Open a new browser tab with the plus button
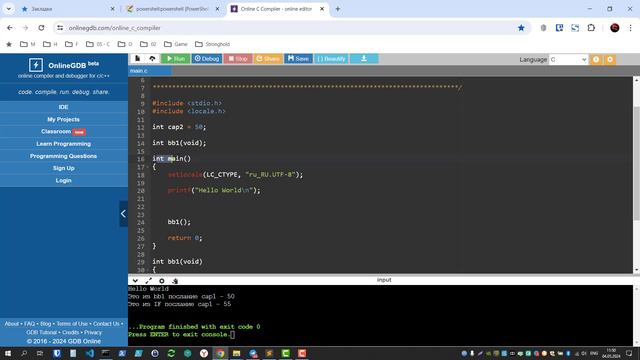The height and width of the screenshot is (360, 640). pos(338,9)
